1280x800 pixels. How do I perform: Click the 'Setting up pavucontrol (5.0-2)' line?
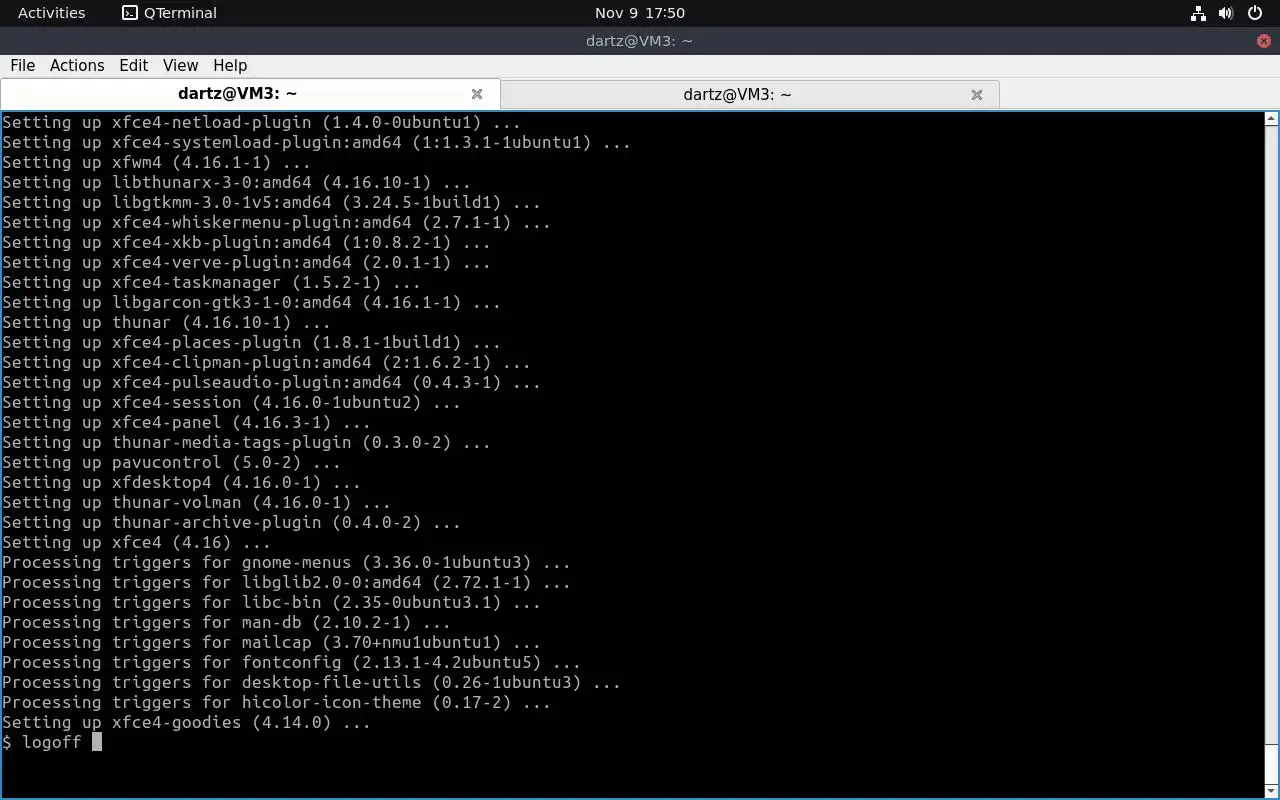[x=171, y=462]
